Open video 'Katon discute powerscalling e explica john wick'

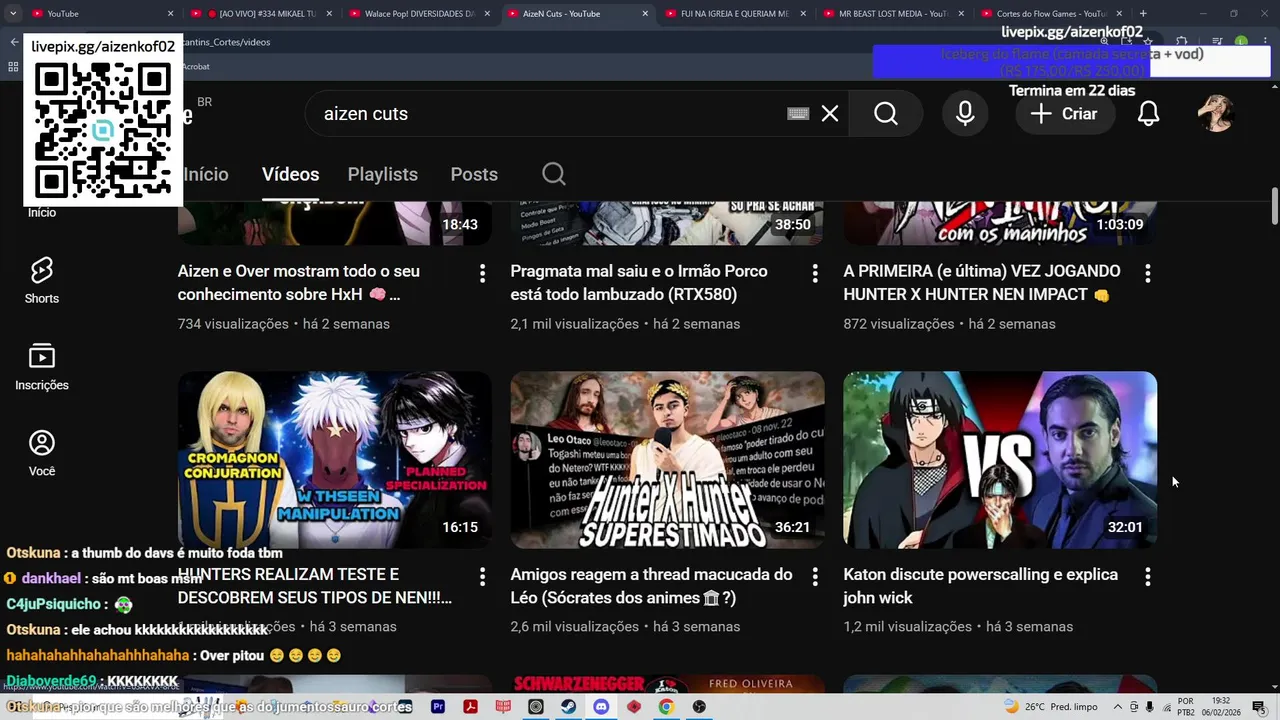pyautogui.click(x=980, y=586)
